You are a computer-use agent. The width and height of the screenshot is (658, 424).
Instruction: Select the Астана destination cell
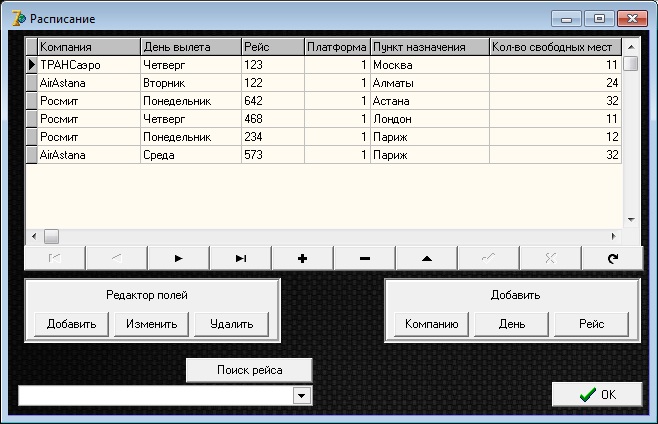pyautogui.click(x=430, y=101)
